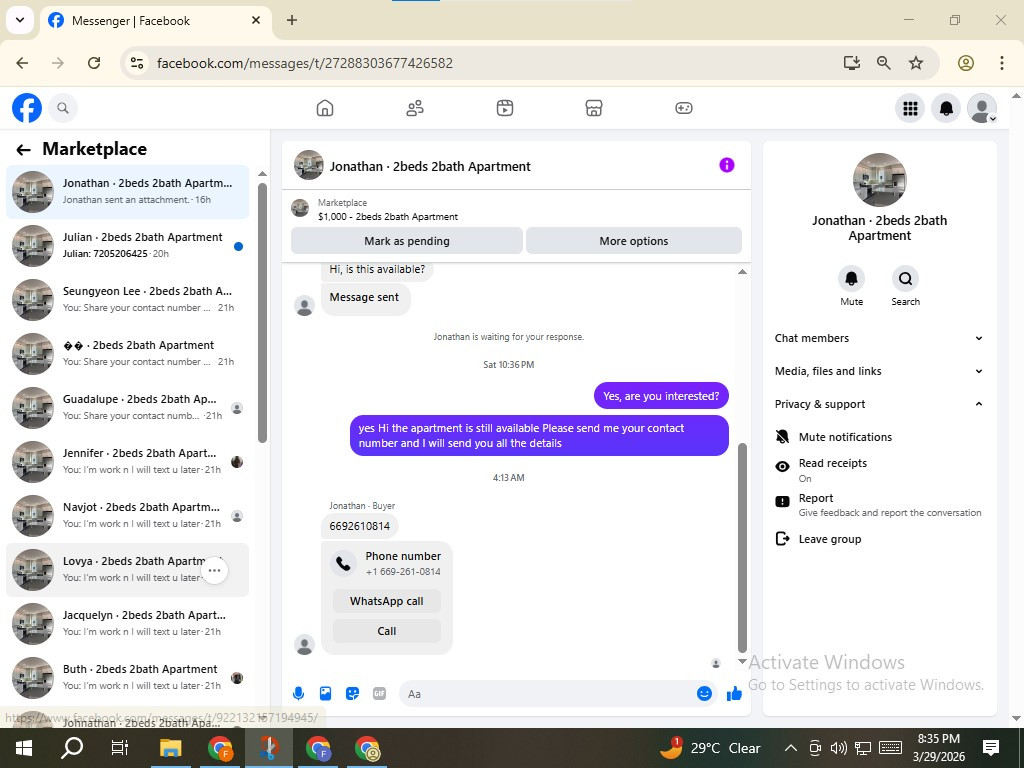Viewport: 1024px width, 768px height.
Task: Open Windows Task View icon
Action: (x=120, y=748)
